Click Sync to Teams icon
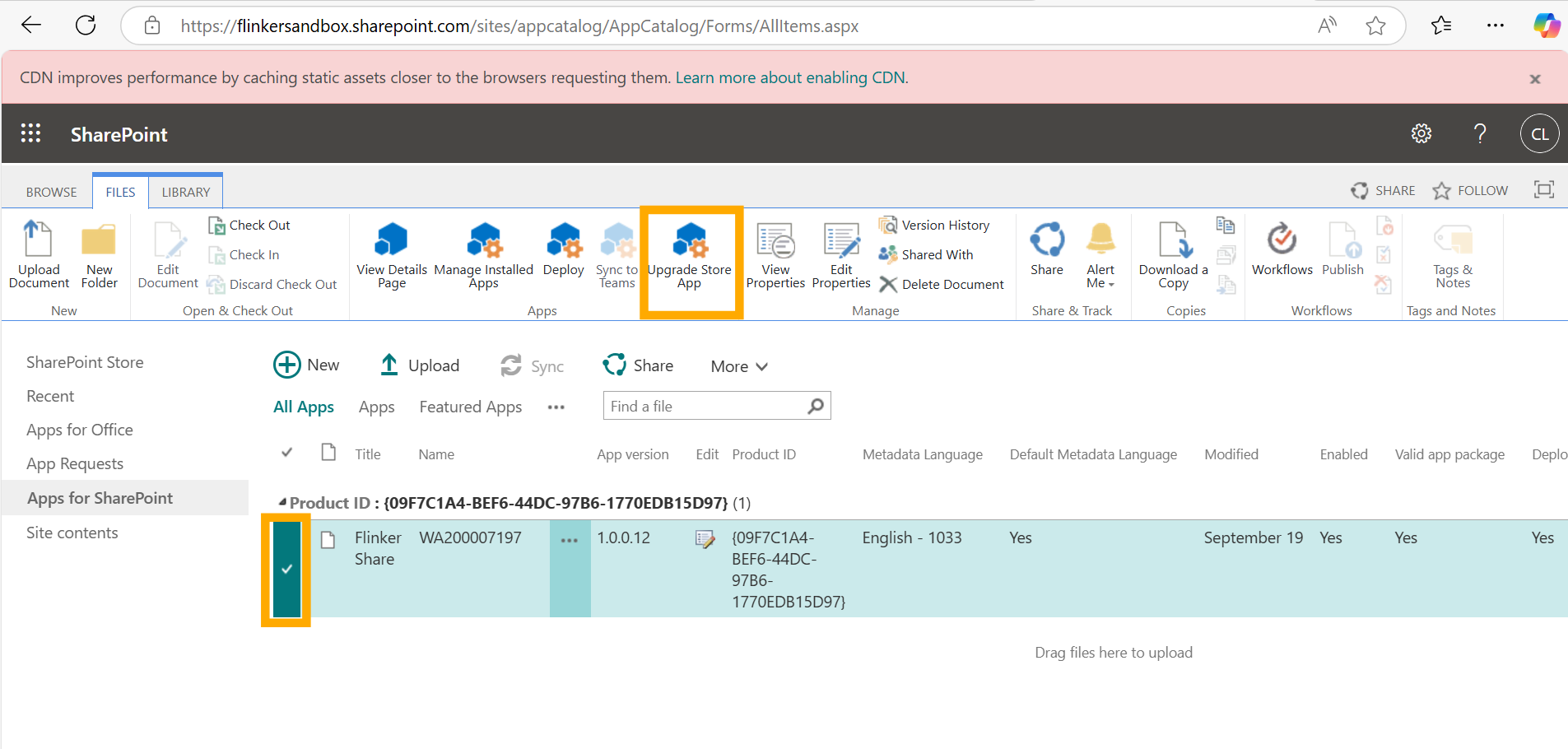 617,254
